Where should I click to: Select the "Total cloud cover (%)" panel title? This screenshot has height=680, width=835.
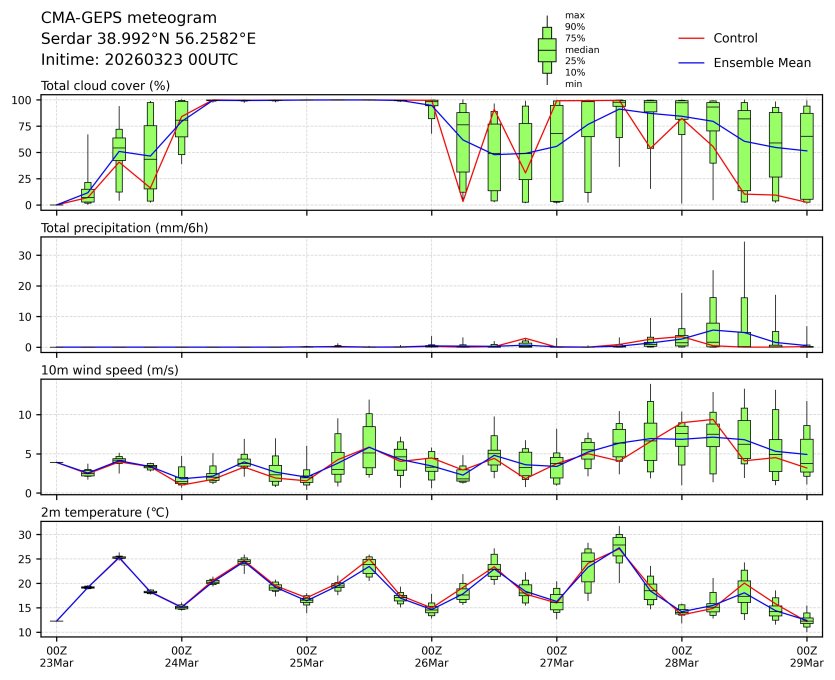pos(105,86)
